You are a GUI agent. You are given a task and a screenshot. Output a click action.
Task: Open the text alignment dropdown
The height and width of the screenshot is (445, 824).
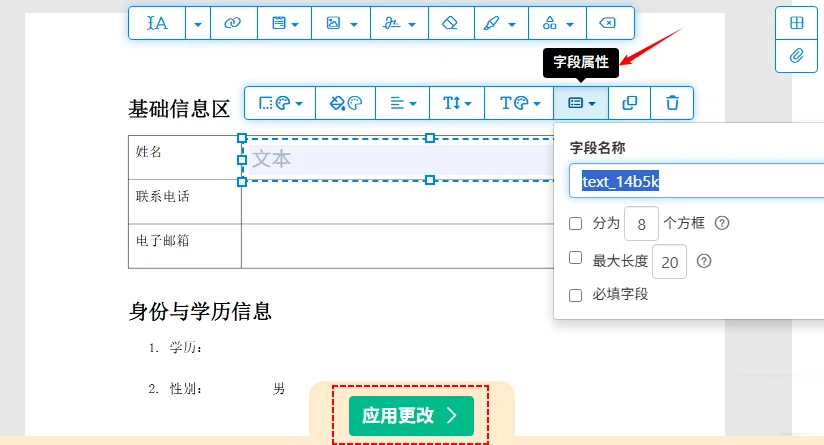pos(403,103)
